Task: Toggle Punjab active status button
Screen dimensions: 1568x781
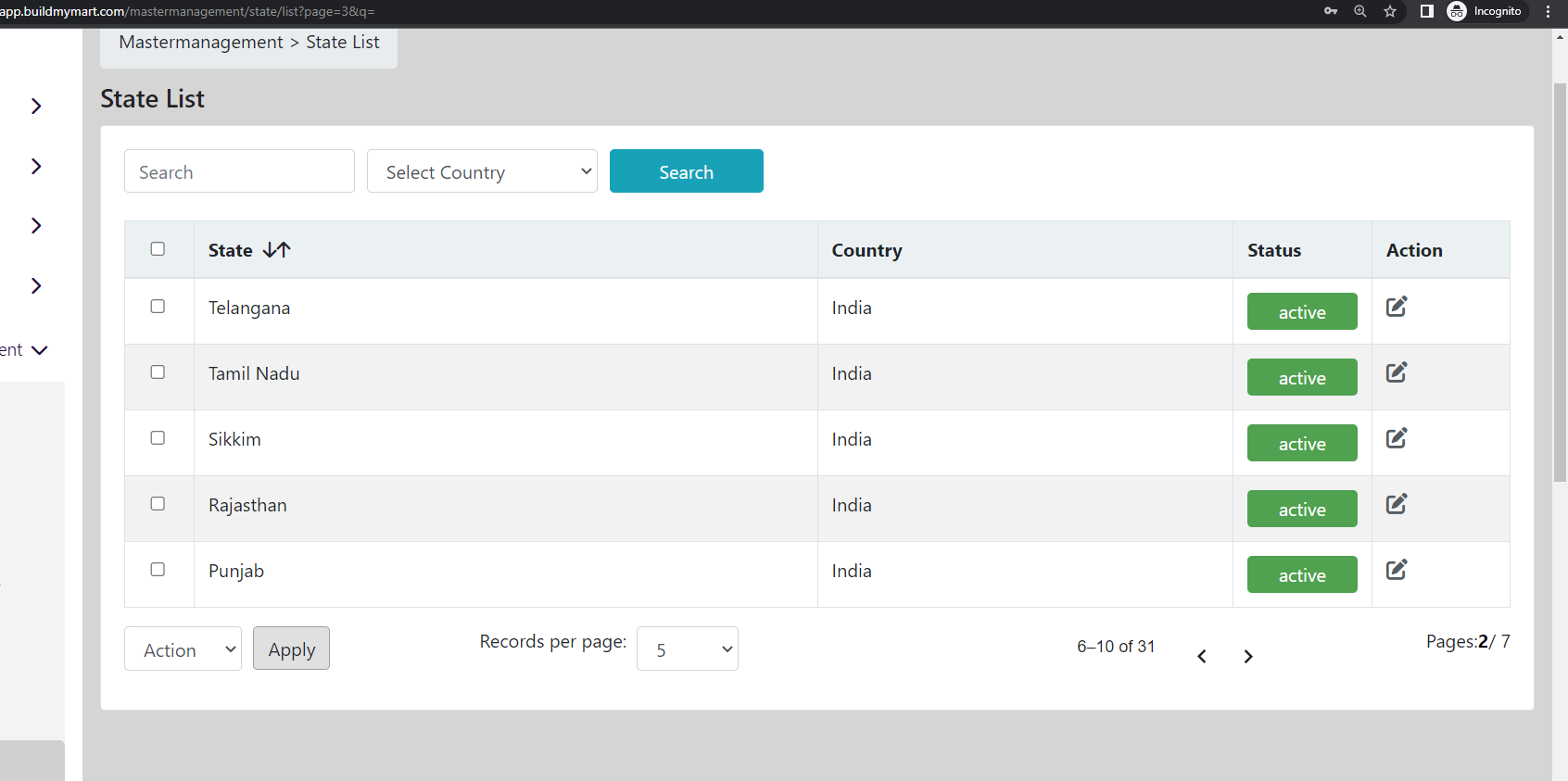Action: 1302,574
